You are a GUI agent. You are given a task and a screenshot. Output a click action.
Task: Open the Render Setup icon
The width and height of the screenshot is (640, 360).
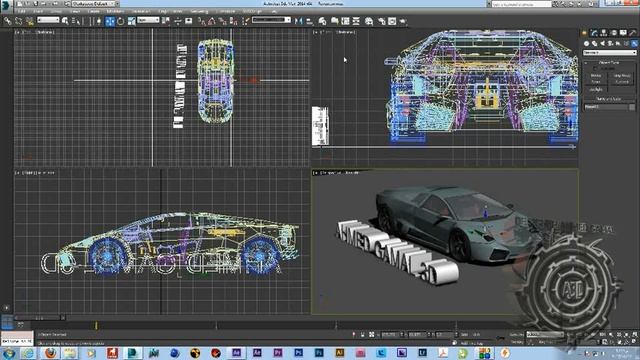(382, 21)
